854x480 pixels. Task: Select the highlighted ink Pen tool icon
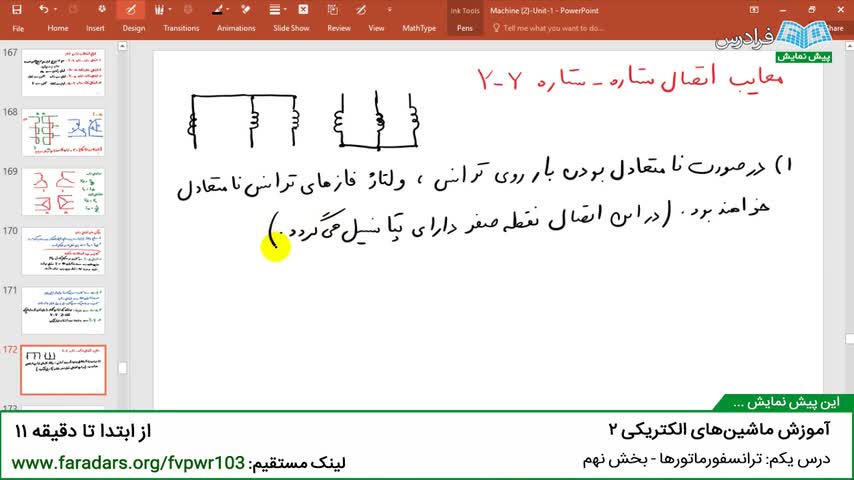pos(131,9)
